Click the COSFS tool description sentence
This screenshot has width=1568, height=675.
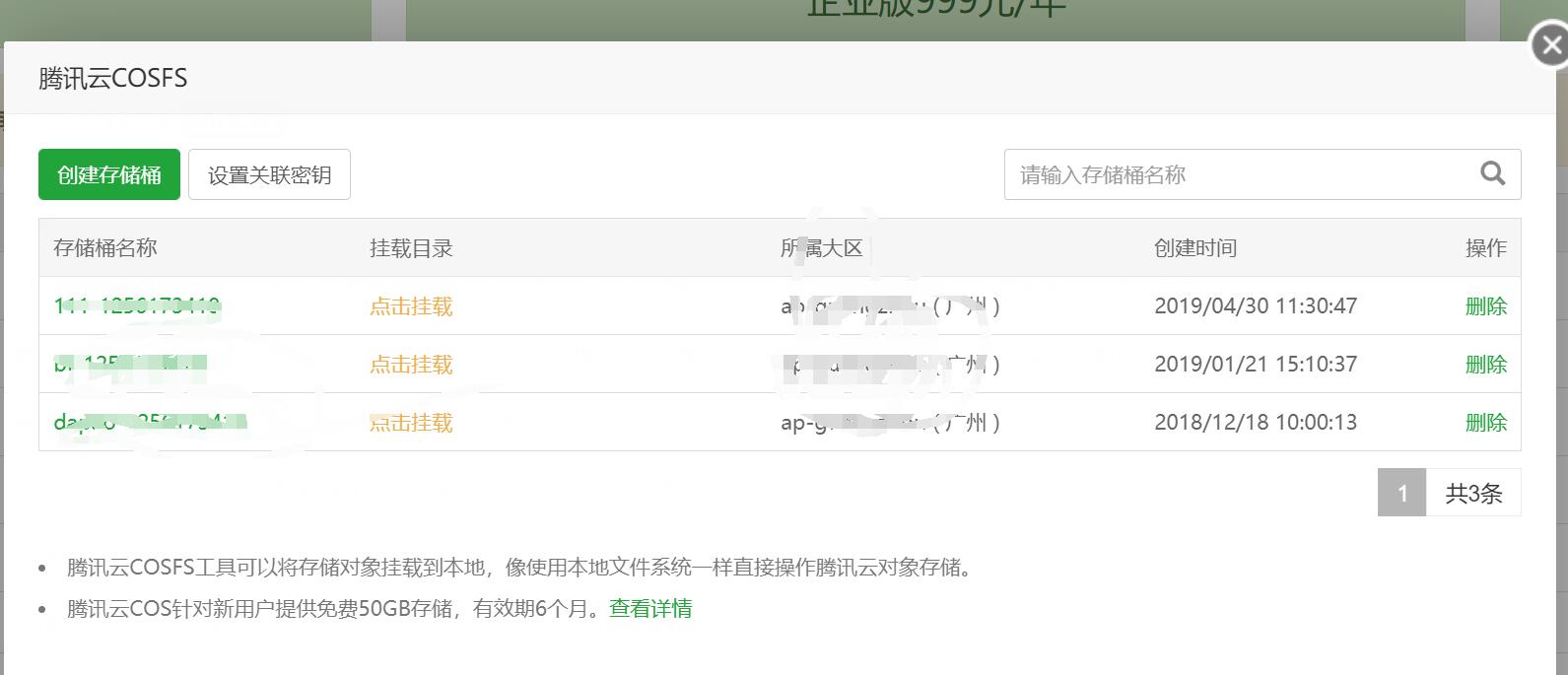521,568
